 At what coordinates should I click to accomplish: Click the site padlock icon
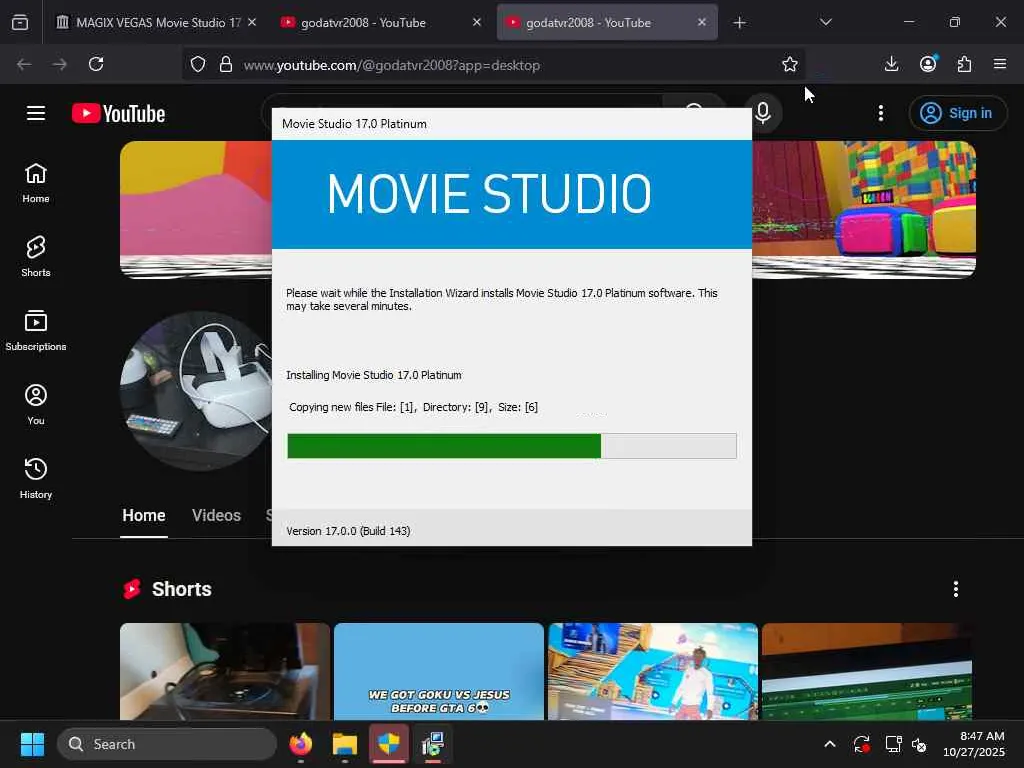226,64
